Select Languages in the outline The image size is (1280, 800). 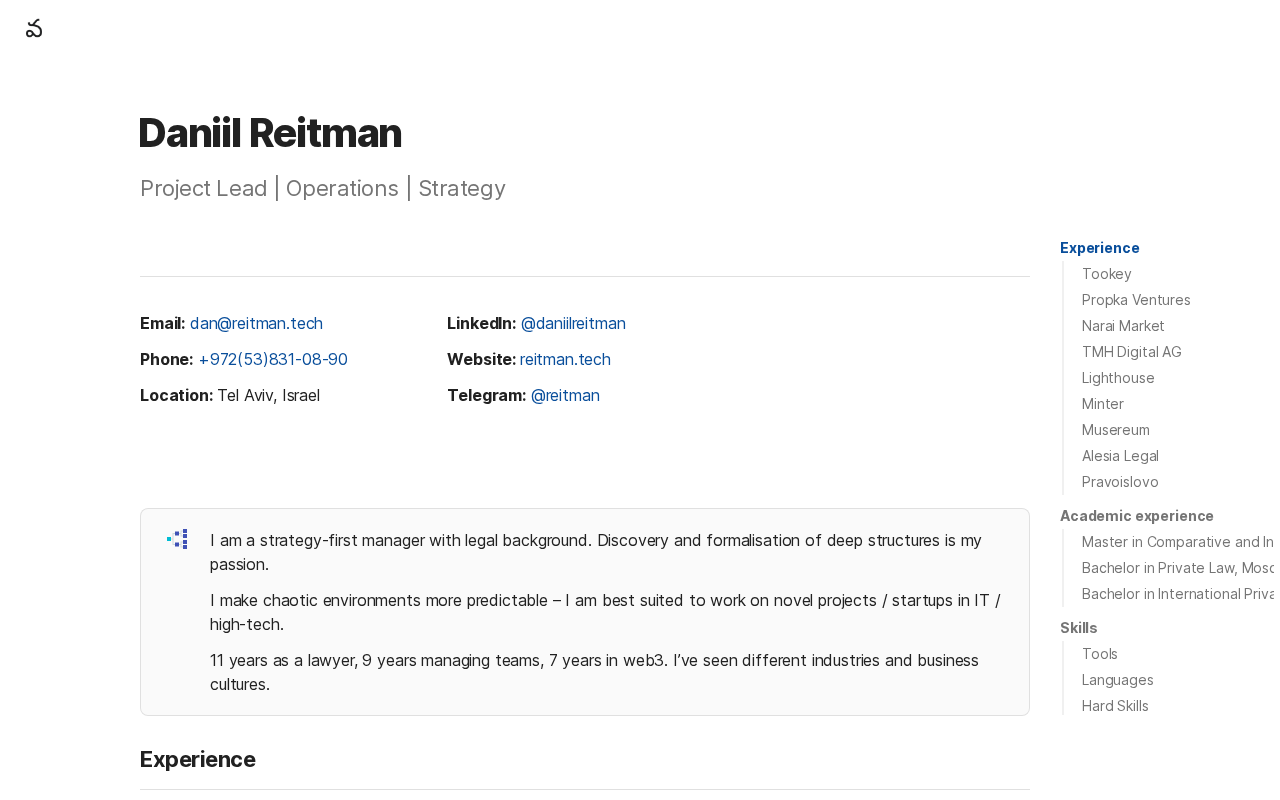pos(1117,680)
